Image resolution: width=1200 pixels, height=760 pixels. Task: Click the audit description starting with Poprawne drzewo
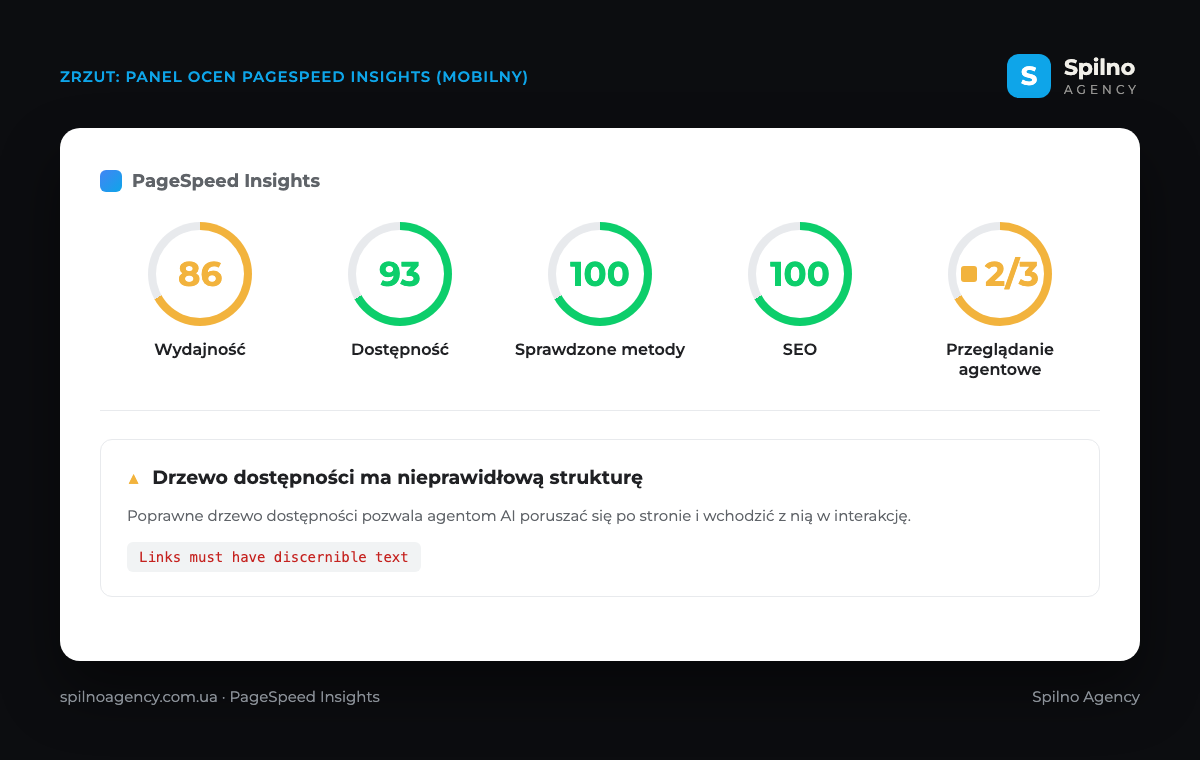coord(519,517)
